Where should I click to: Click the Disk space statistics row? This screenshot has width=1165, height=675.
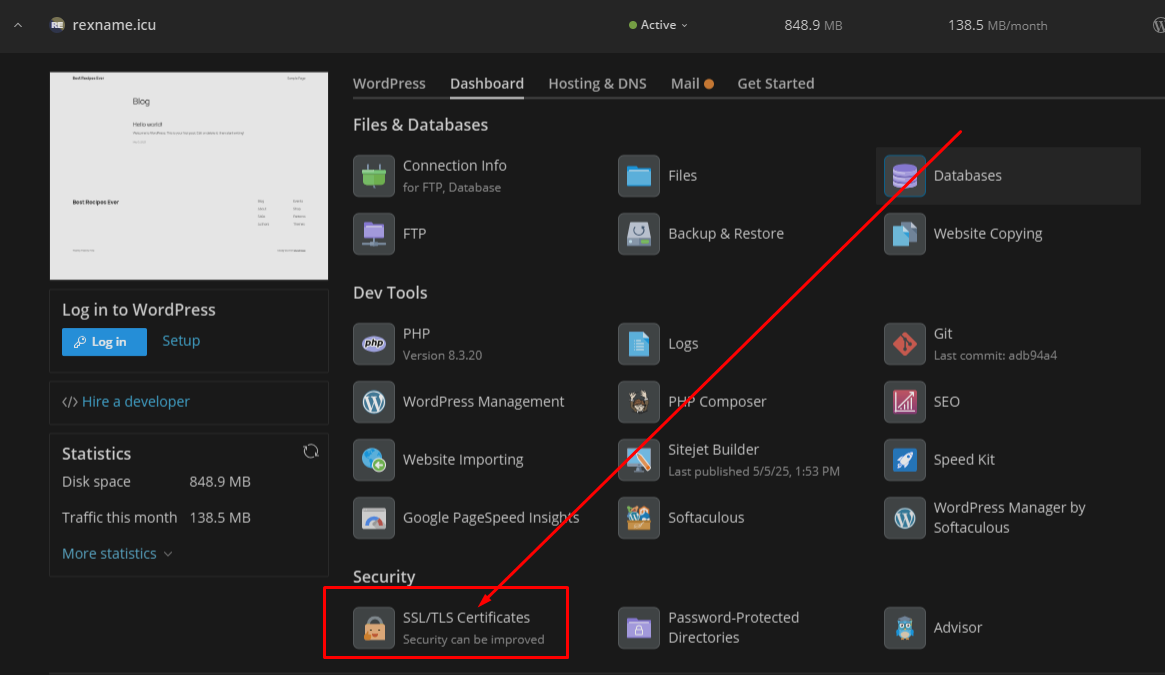[156, 482]
